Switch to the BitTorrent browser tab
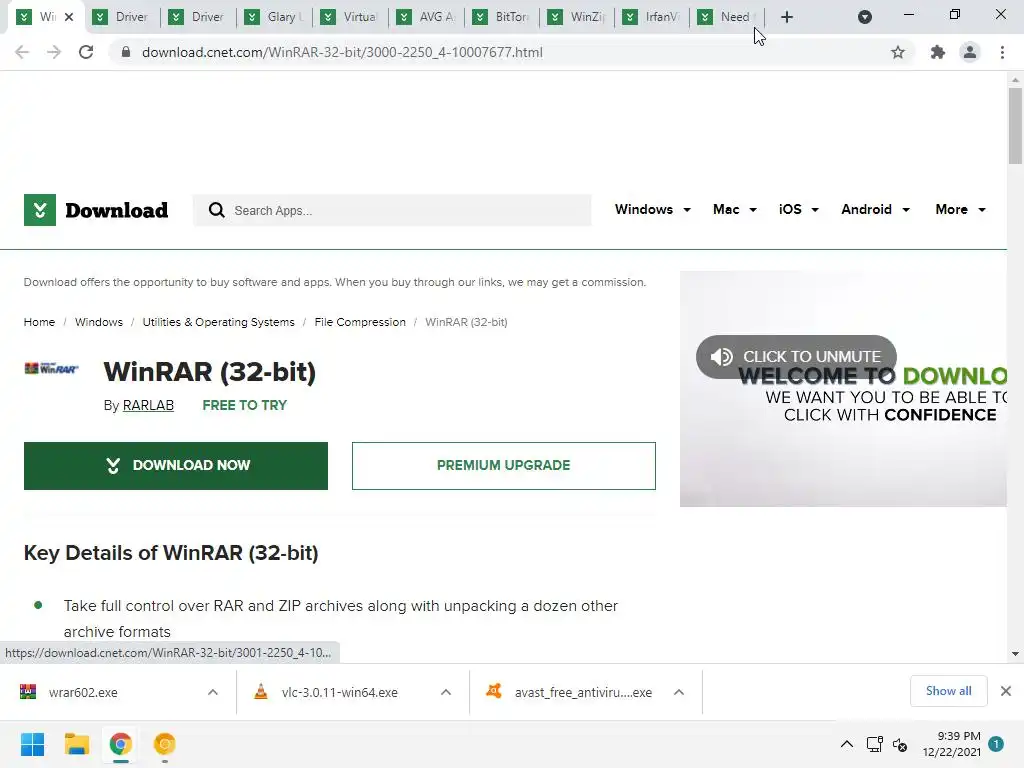 pyautogui.click(x=502, y=17)
